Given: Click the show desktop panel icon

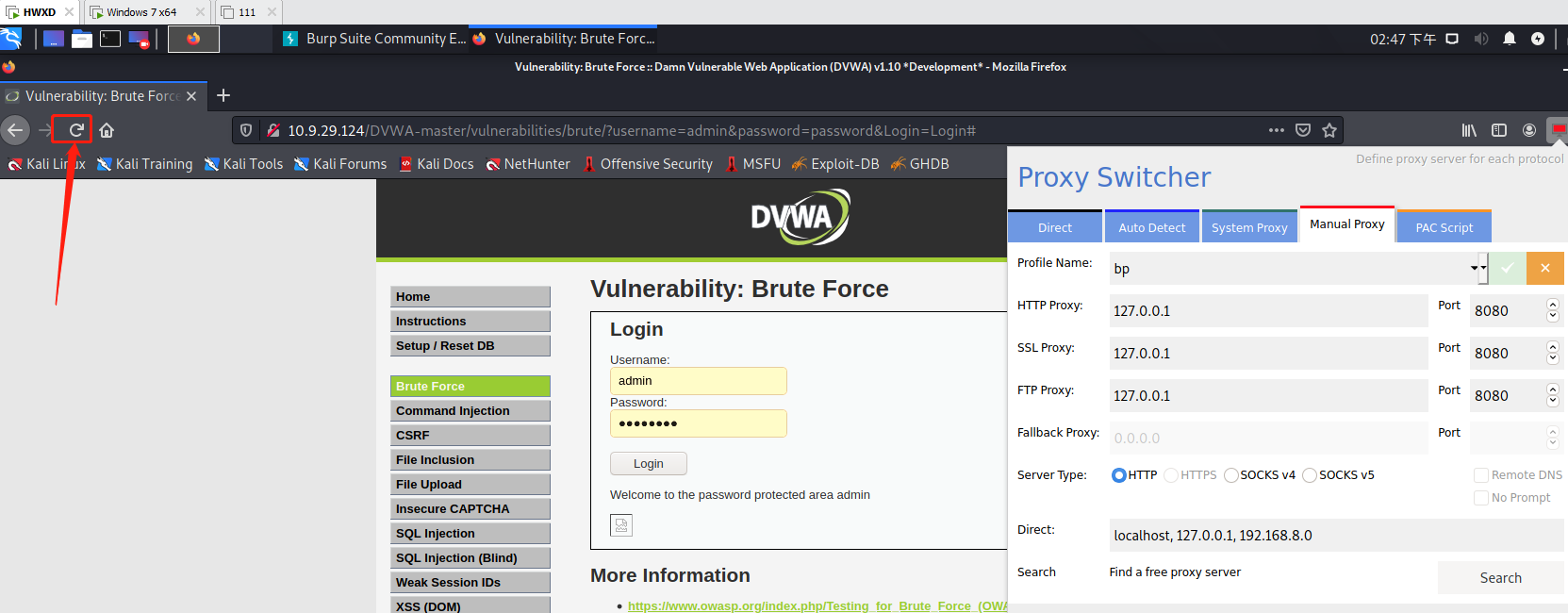Looking at the screenshot, I should [x=54, y=39].
